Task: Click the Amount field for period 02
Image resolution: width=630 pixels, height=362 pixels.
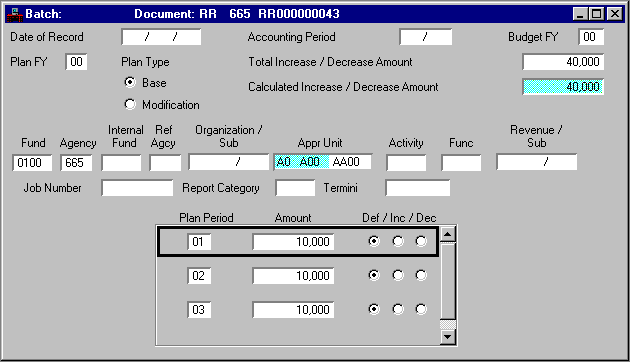Action: tap(293, 276)
